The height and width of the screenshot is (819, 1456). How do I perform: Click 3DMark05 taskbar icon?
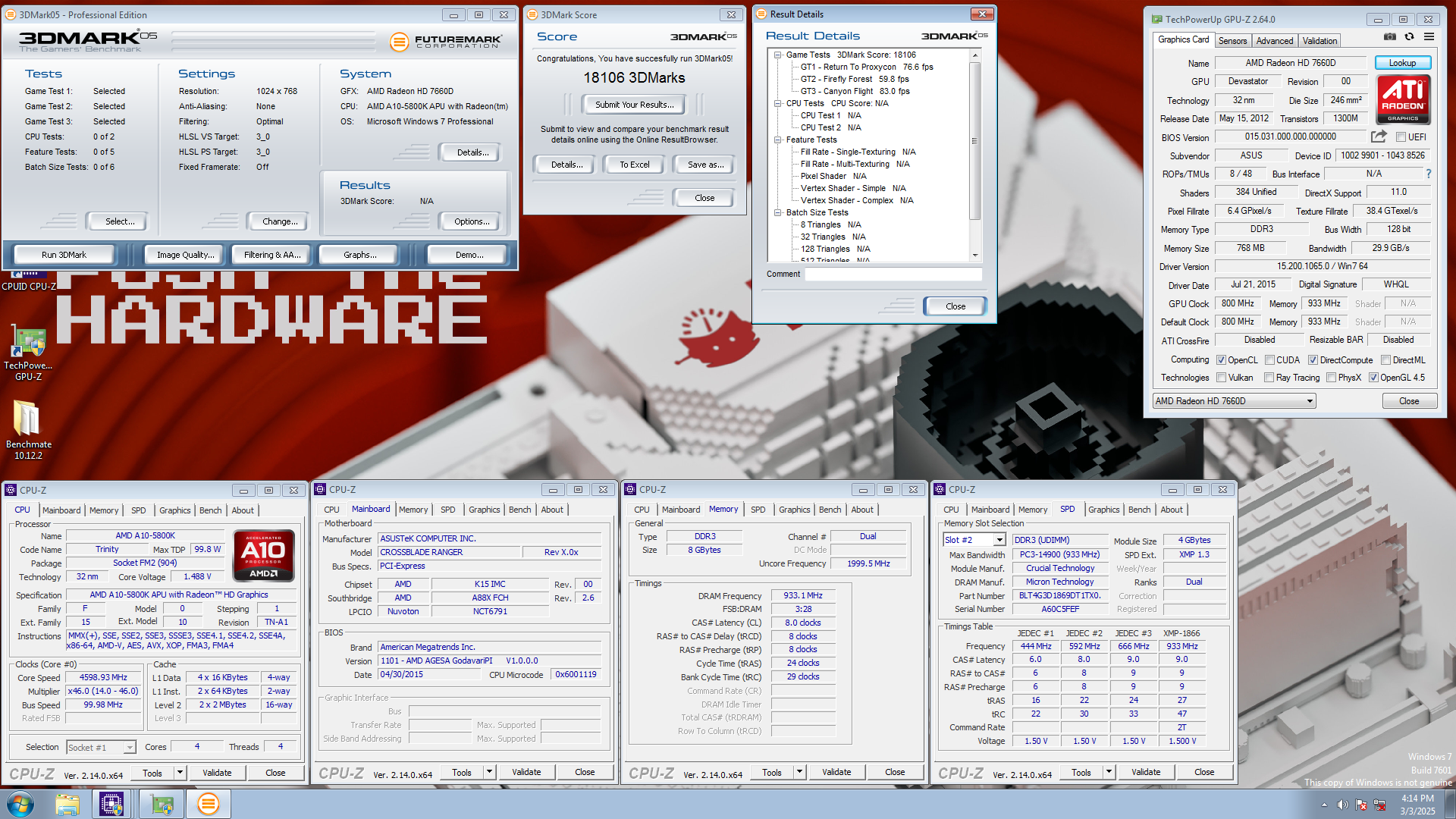[x=208, y=804]
